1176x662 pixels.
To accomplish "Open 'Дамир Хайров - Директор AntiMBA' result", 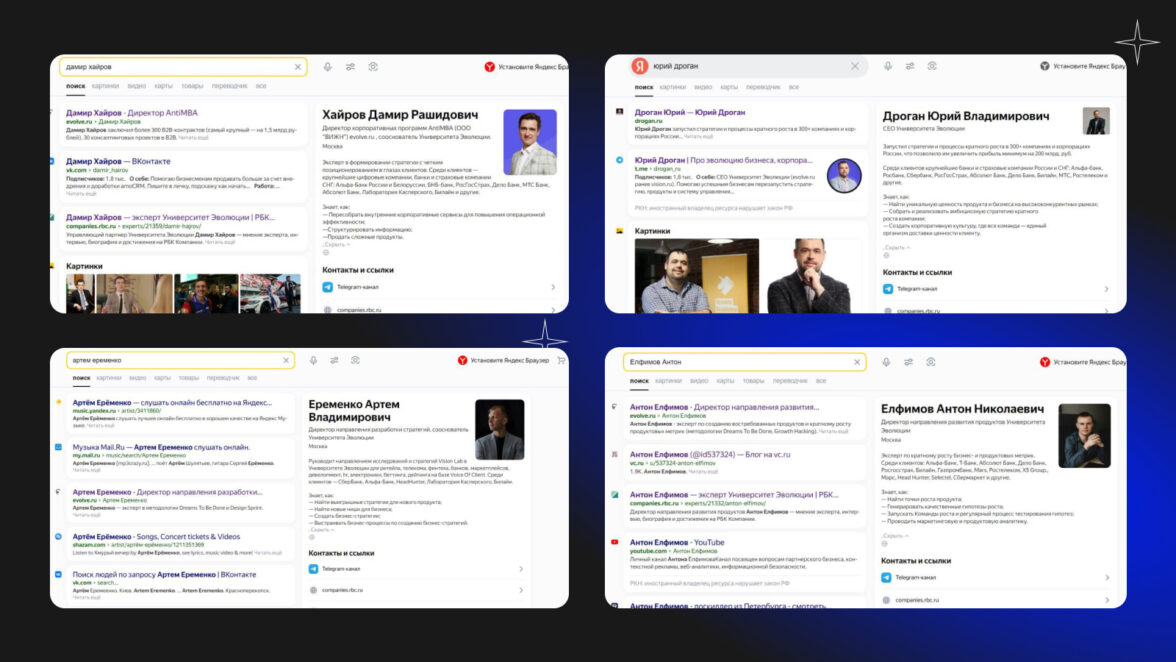I will tap(132, 113).
